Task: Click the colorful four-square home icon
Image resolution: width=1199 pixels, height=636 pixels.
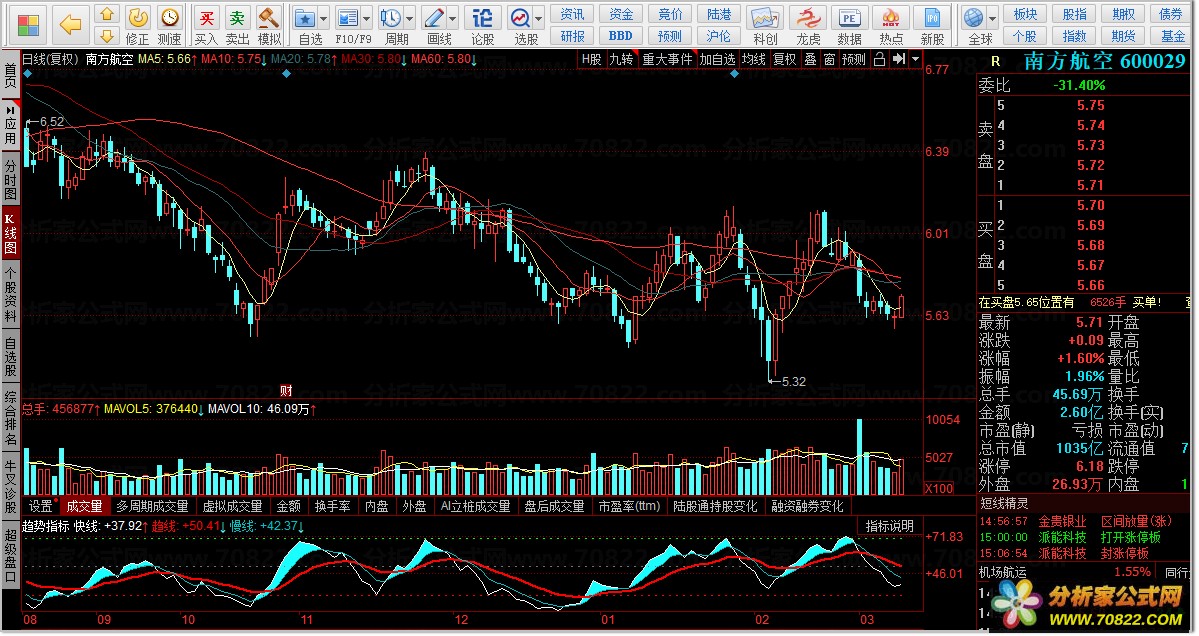Action: [x=28, y=25]
